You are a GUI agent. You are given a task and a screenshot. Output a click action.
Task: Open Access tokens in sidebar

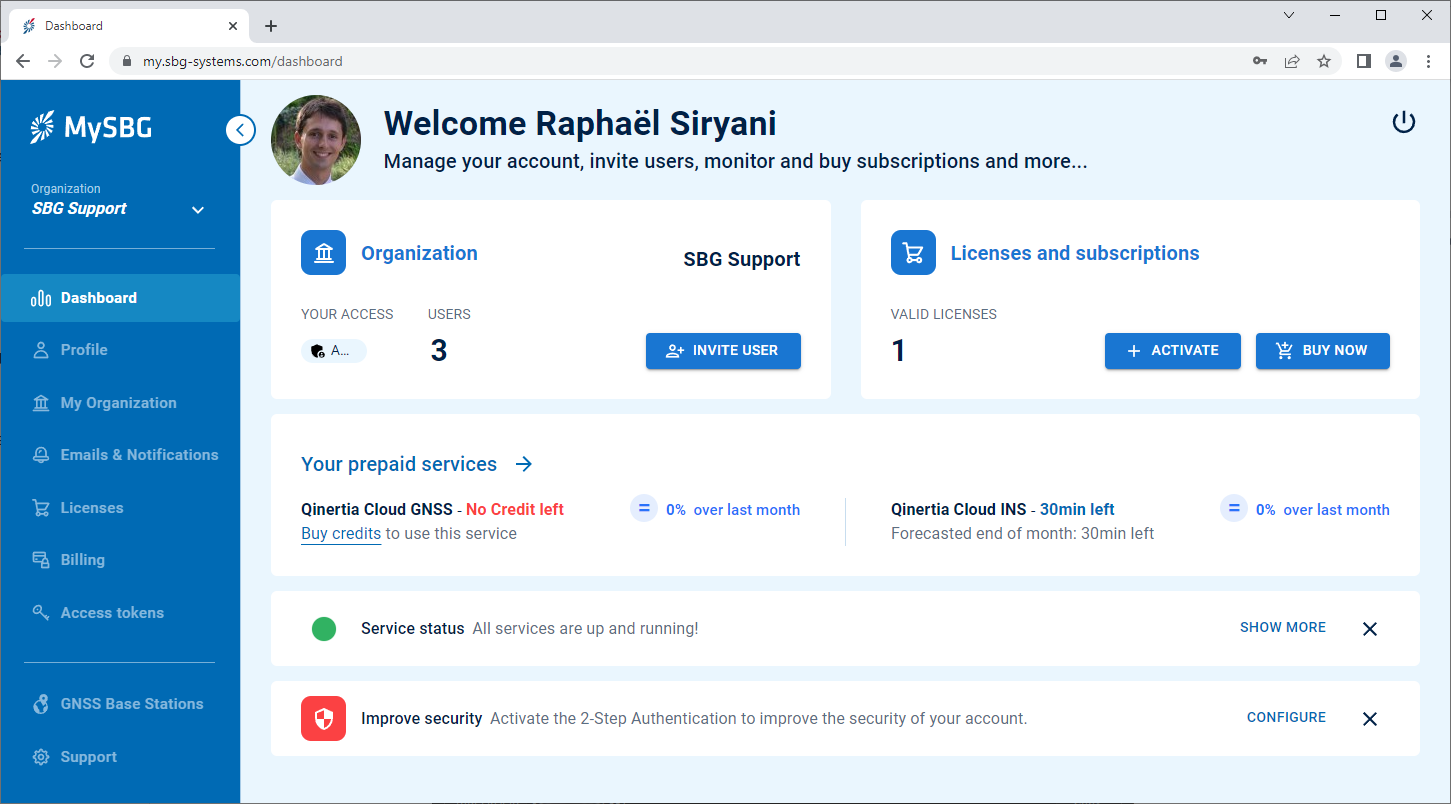(x=112, y=613)
